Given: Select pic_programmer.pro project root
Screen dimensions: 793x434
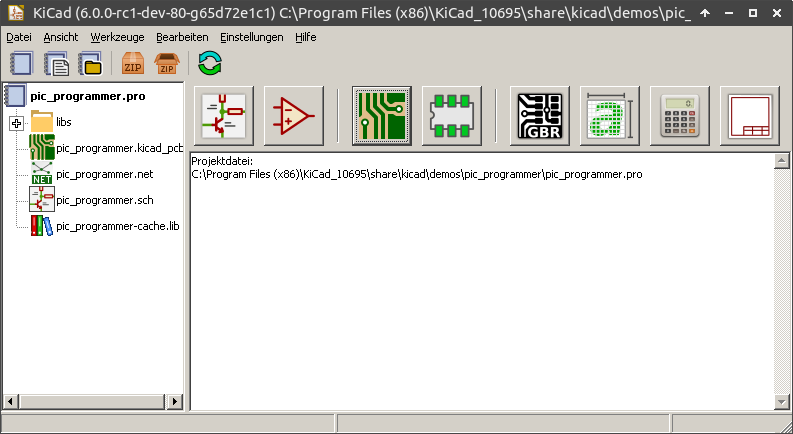Looking at the screenshot, I should tap(87, 96).
